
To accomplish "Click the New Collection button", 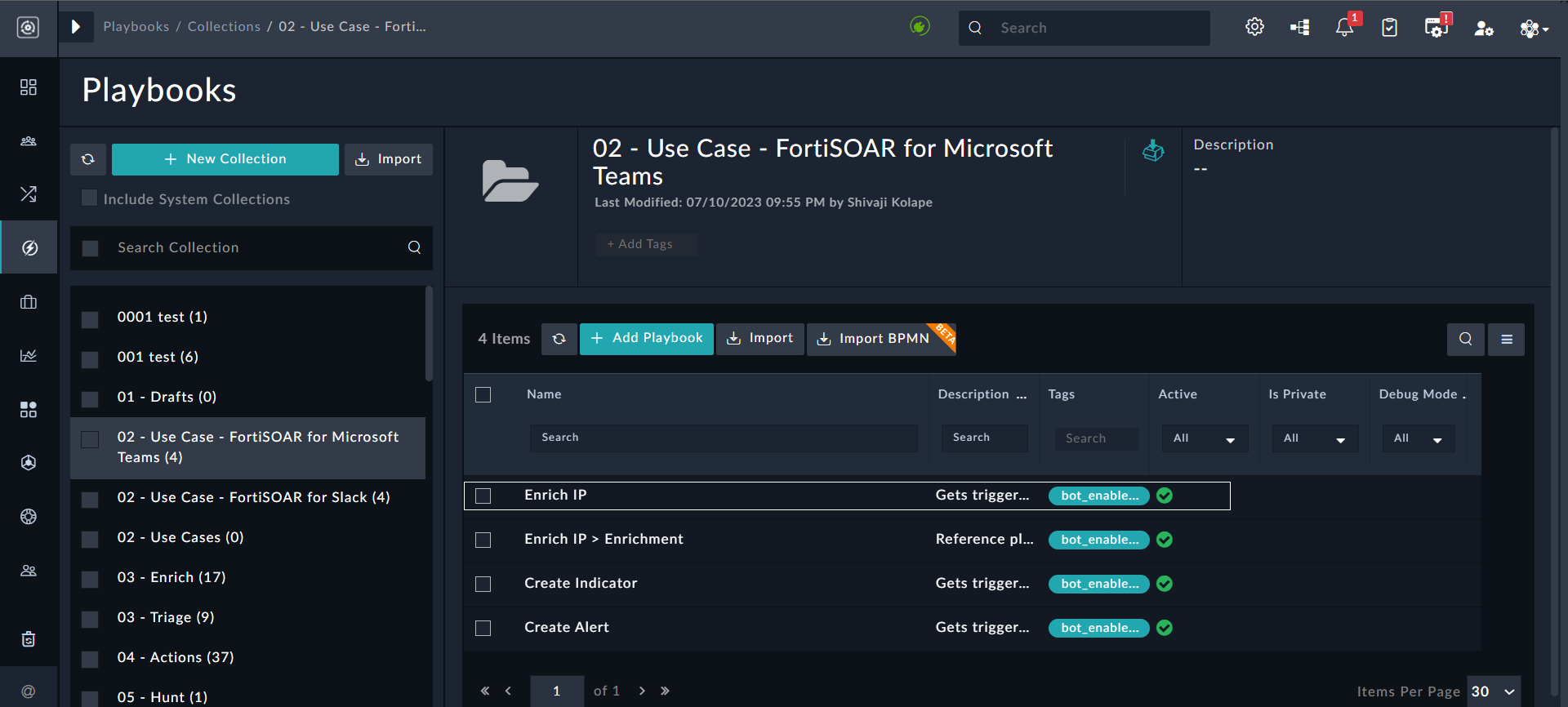I will point(225,159).
